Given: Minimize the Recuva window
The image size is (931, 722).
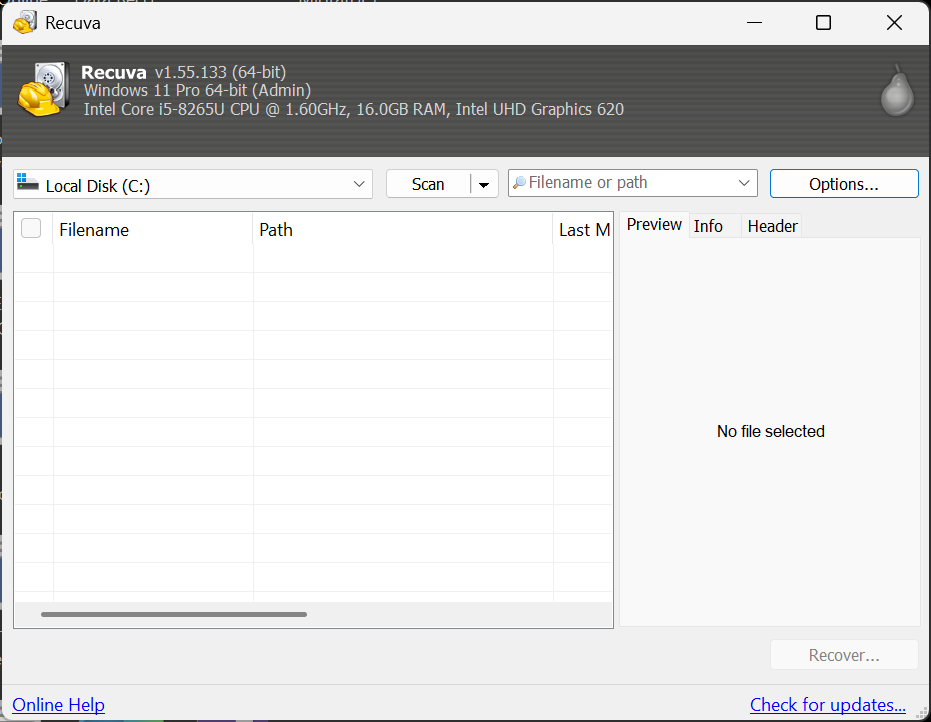Looking at the screenshot, I should click(x=754, y=23).
